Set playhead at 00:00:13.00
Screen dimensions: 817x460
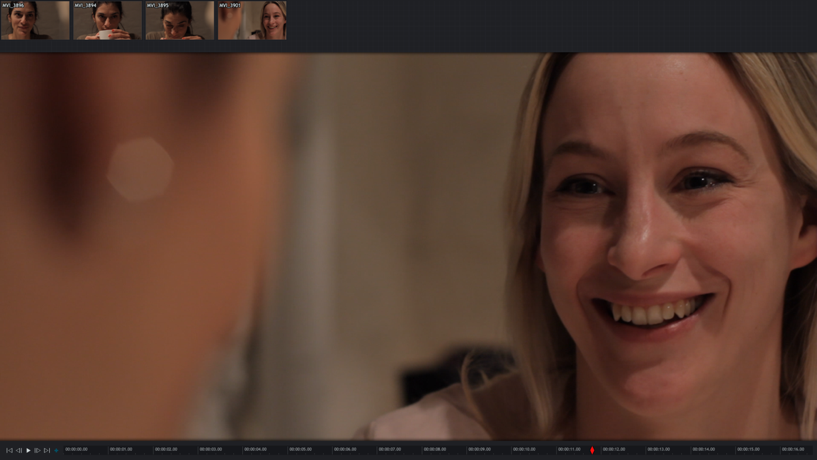click(x=659, y=450)
